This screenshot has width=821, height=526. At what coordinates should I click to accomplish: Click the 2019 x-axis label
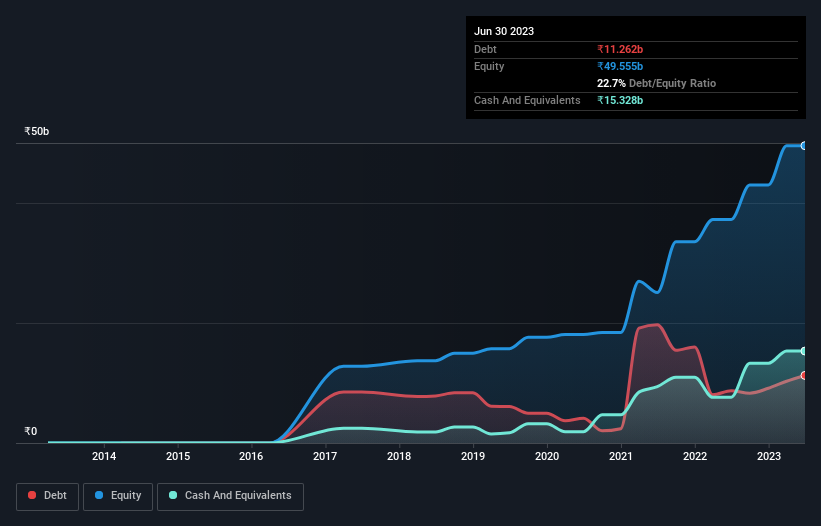pos(473,456)
